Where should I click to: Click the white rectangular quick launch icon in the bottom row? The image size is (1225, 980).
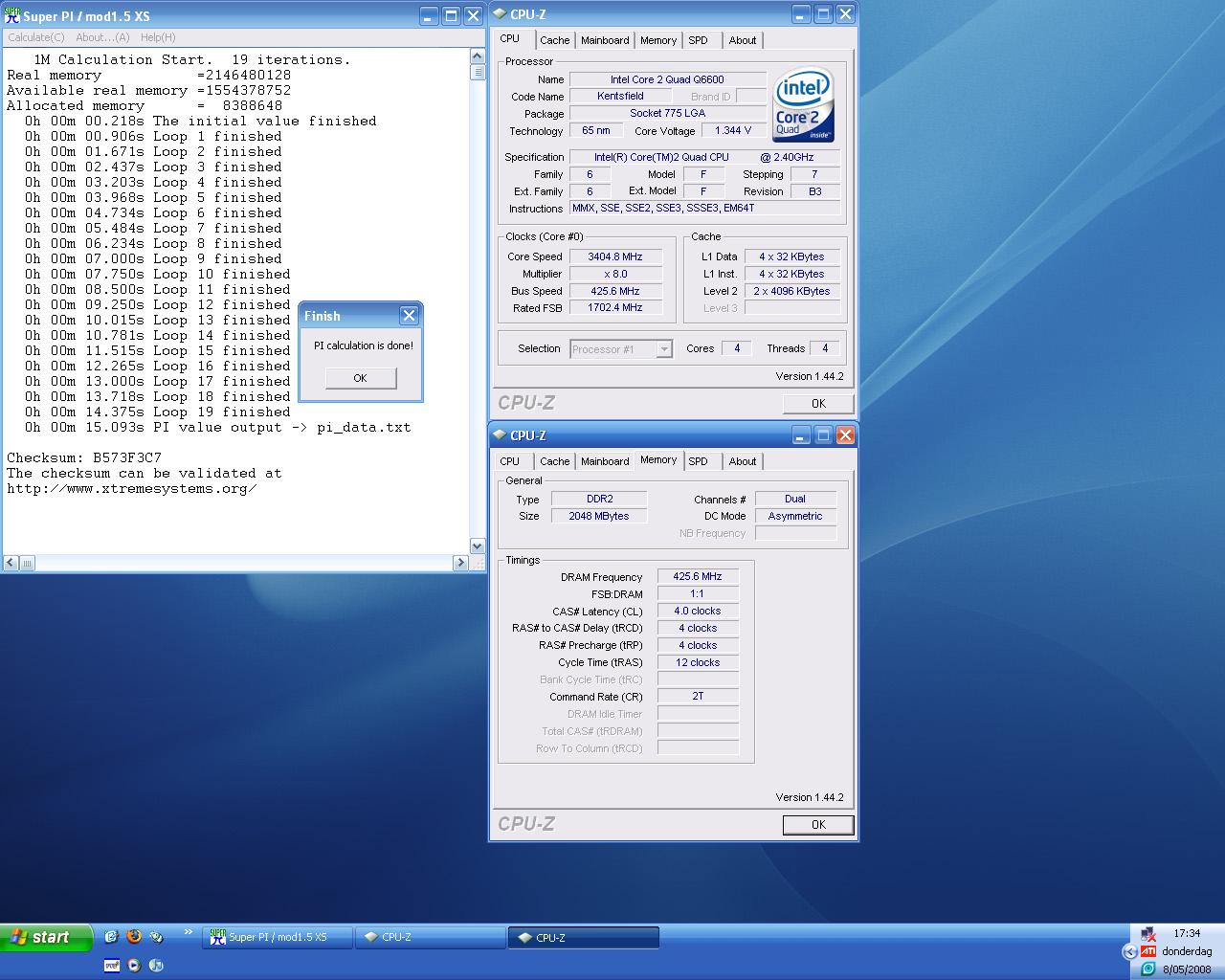(112, 966)
